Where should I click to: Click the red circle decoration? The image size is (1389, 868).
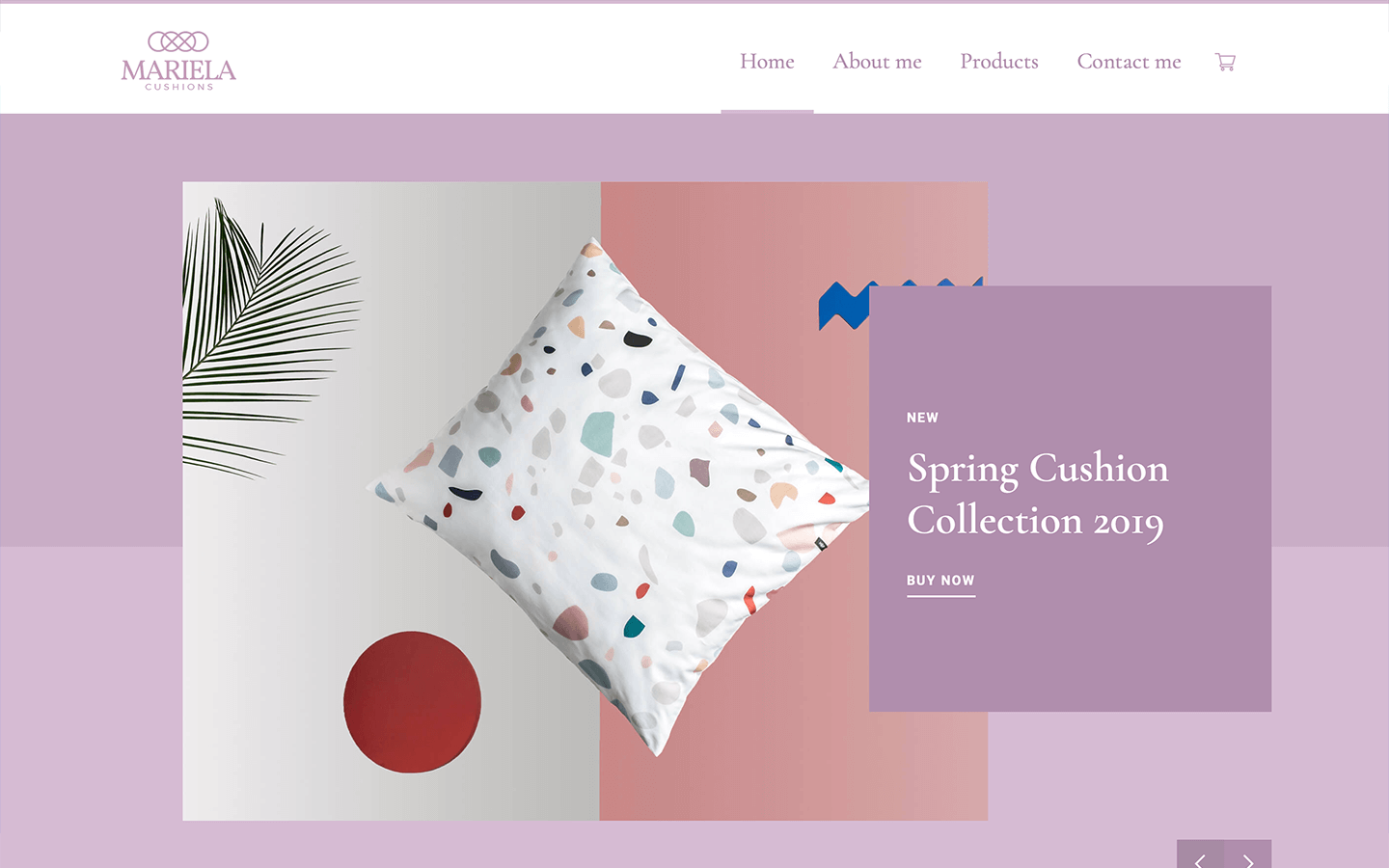[x=412, y=702]
